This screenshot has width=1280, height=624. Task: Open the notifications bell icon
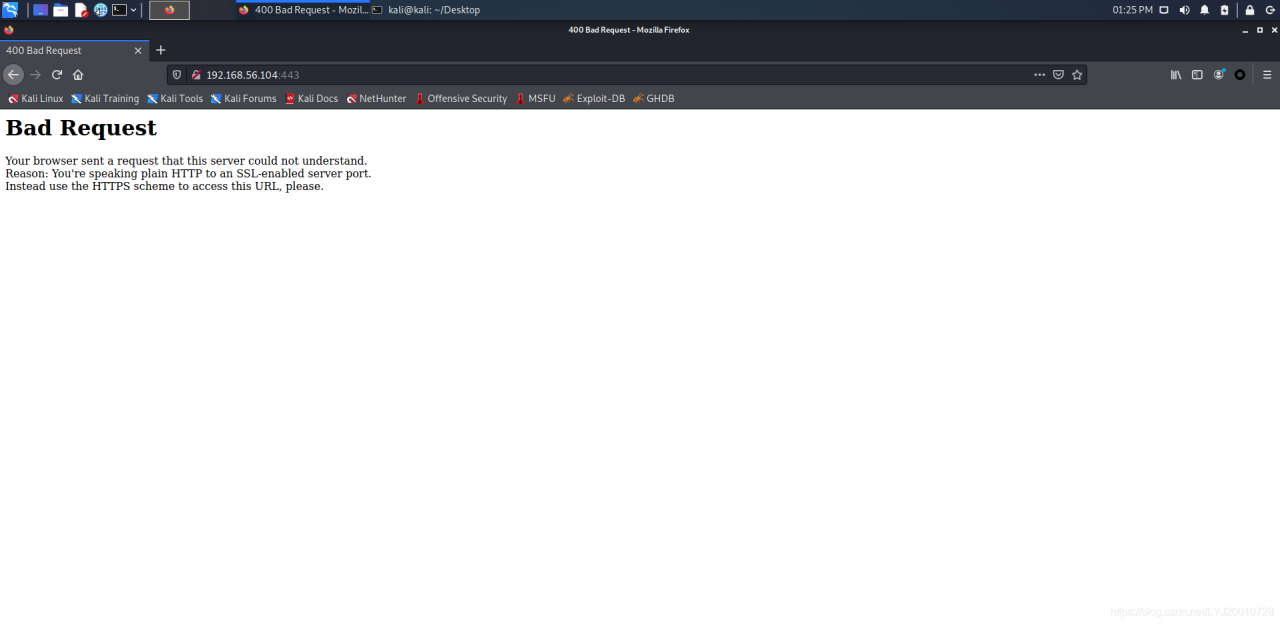click(x=1204, y=10)
